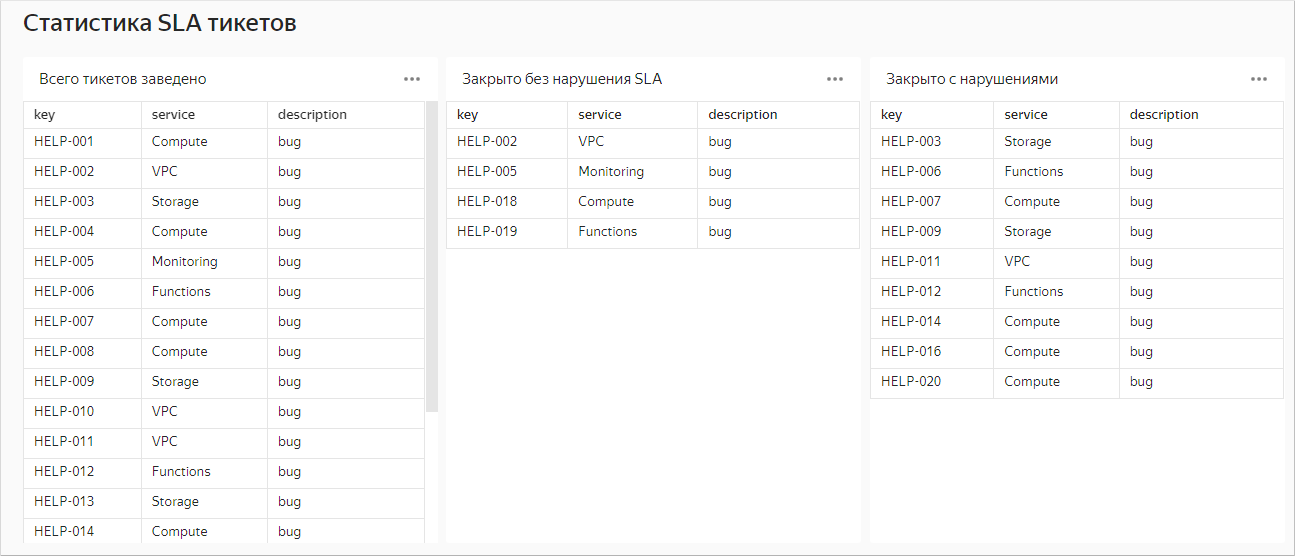Select HELP-018 in 'Закрыто без нарушения SLA' table
Screen dimensions: 1295x556
(487, 202)
